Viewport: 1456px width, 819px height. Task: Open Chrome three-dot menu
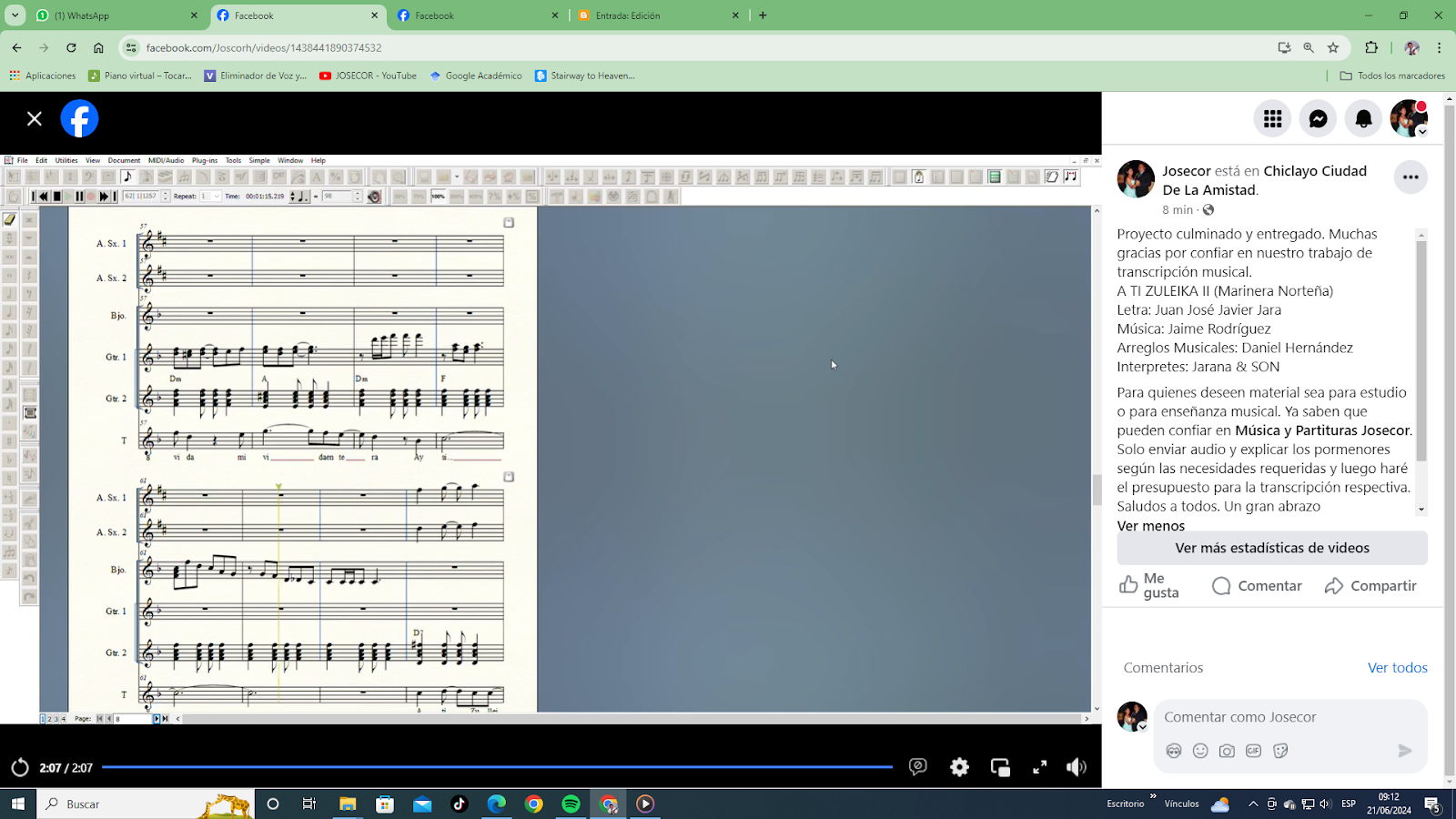pyautogui.click(x=1439, y=47)
